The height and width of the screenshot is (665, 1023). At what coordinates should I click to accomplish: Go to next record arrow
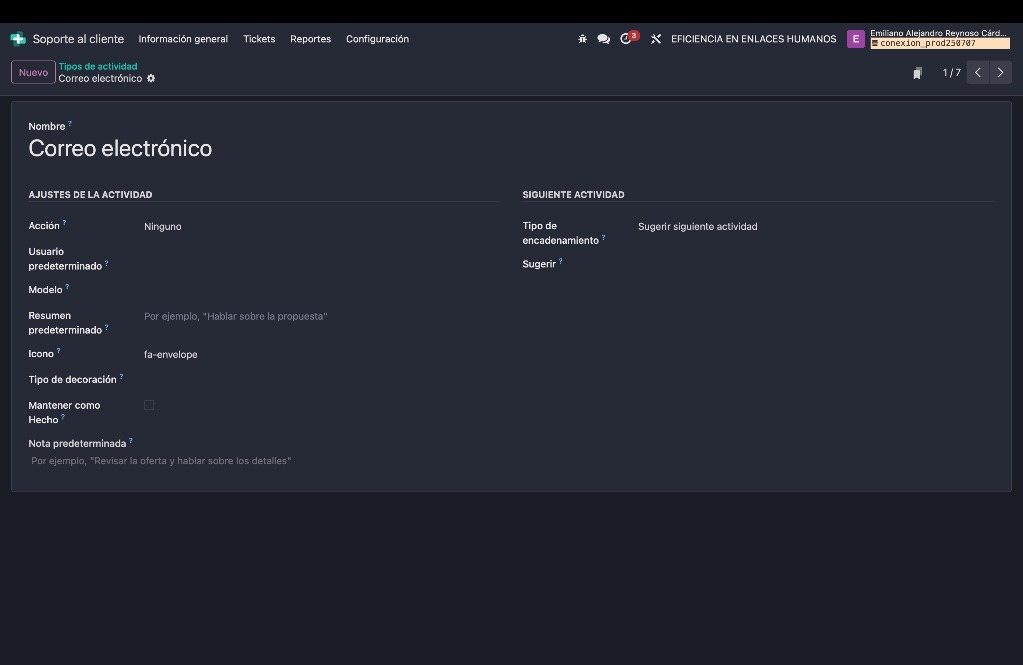pos(1000,72)
